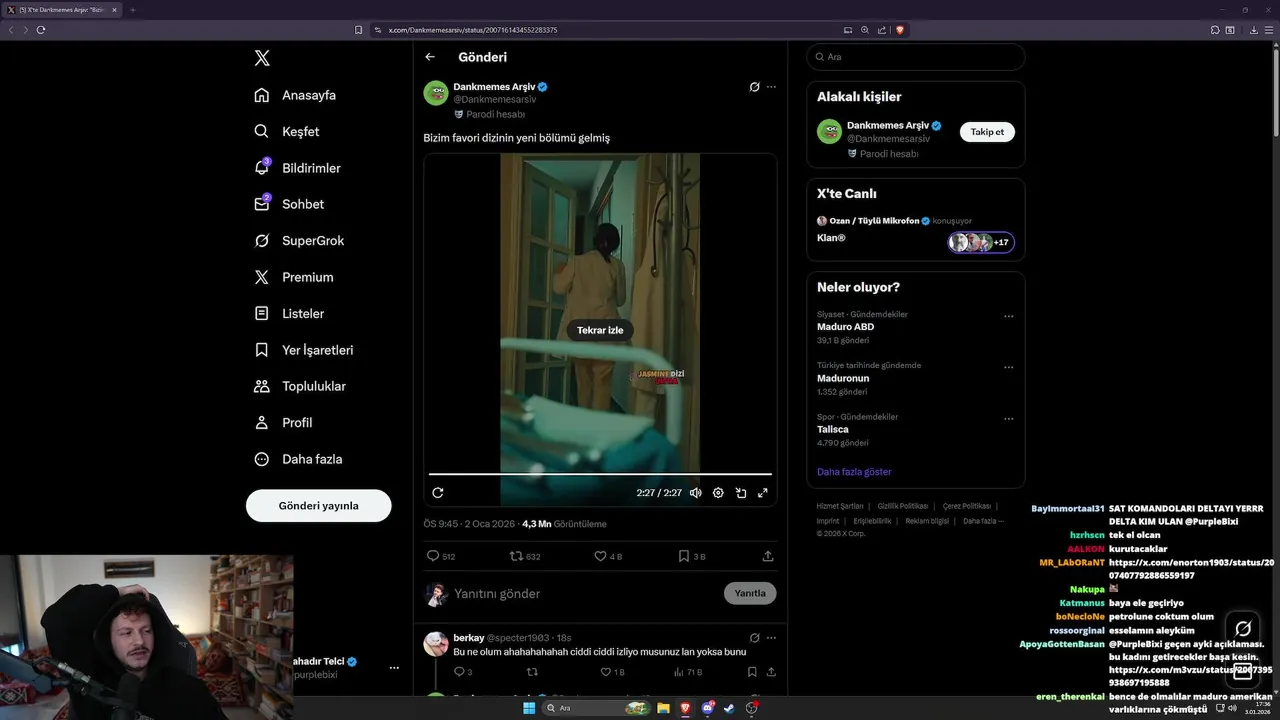Screen dimensions: 1280x720
Task: Repost the post with 632 reposts
Action: click(525, 556)
